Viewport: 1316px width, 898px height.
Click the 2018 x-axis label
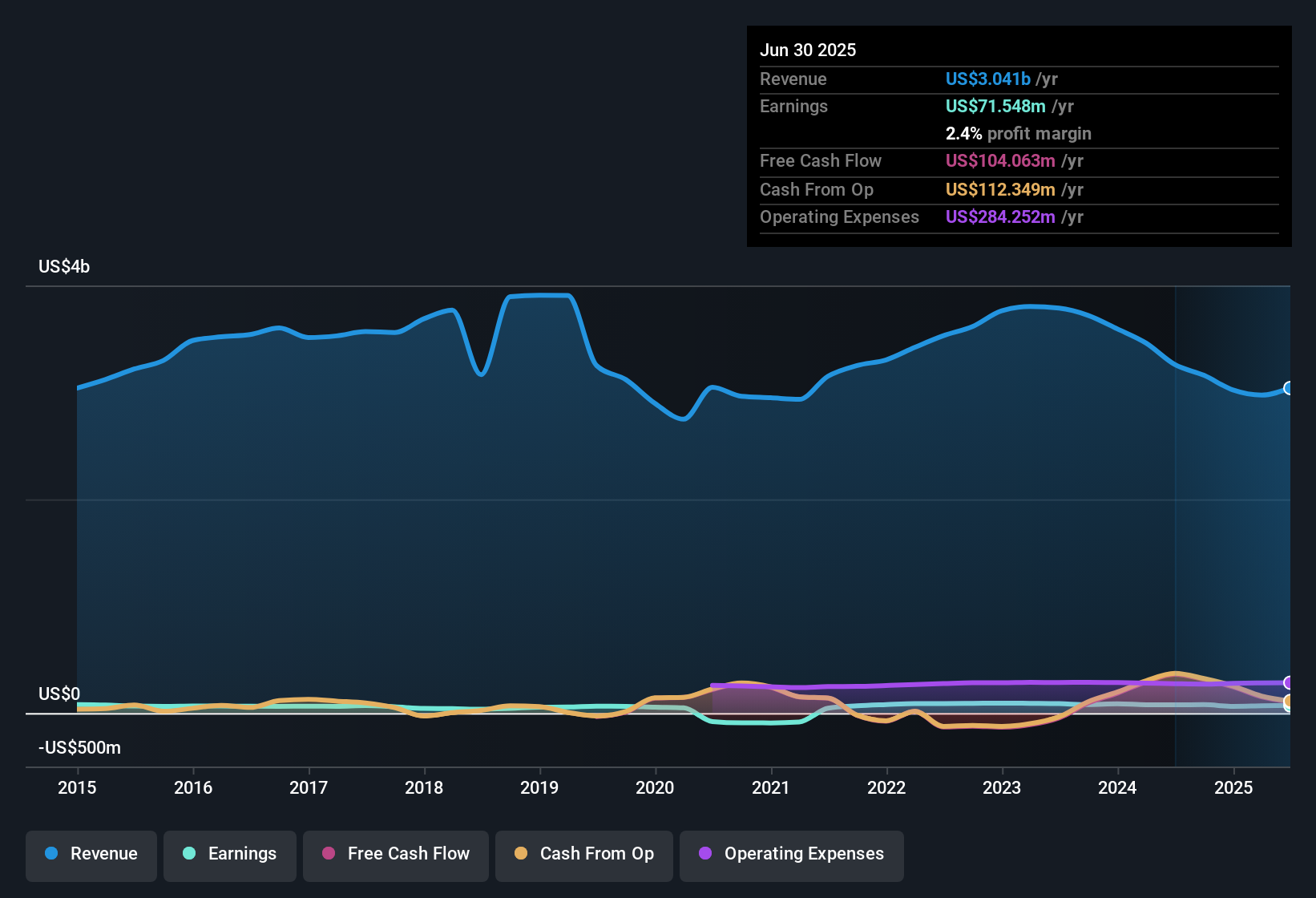pyautogui.click(x=424, y=787)
